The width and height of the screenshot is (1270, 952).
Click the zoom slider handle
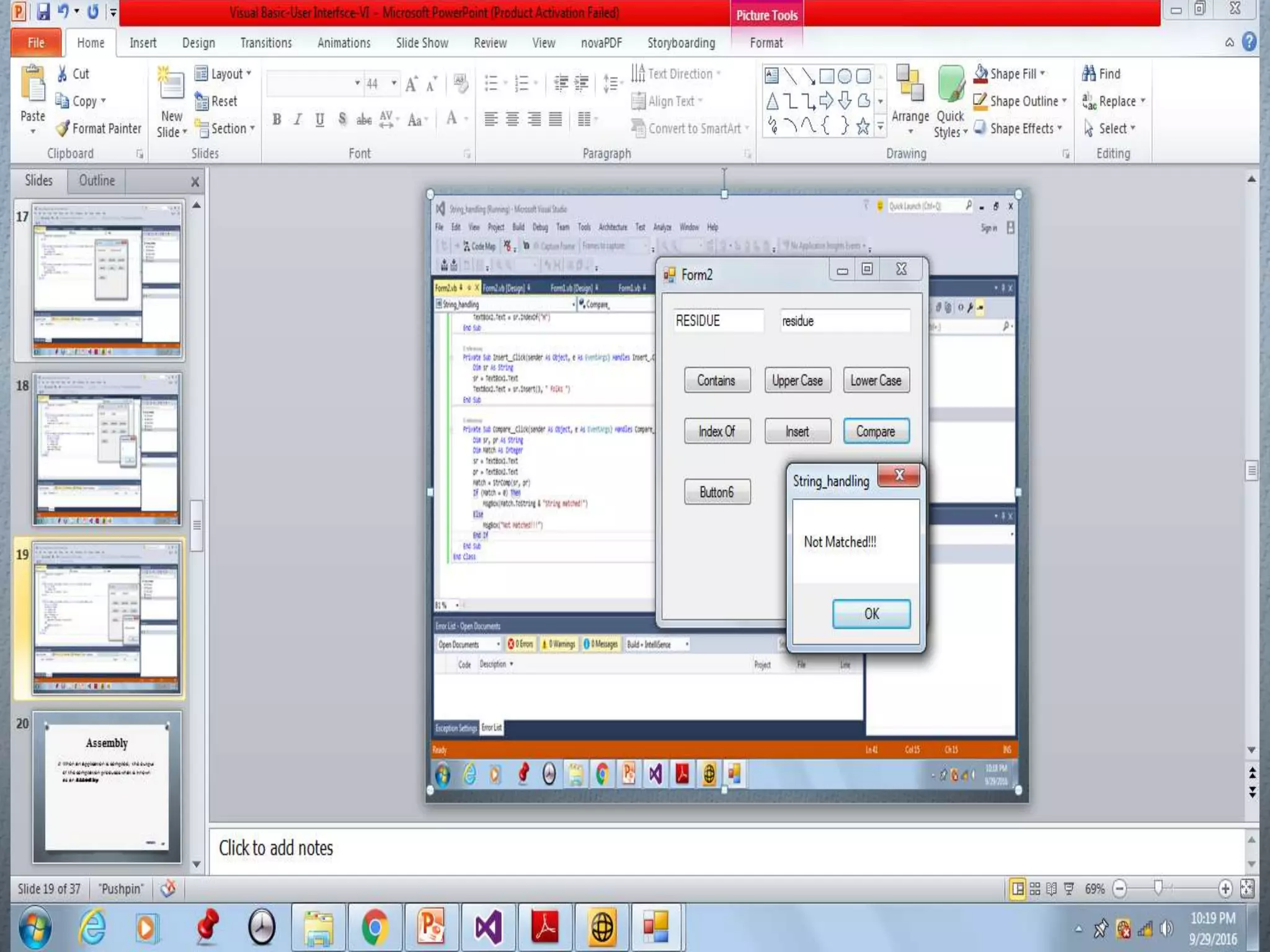[1158, 888]
